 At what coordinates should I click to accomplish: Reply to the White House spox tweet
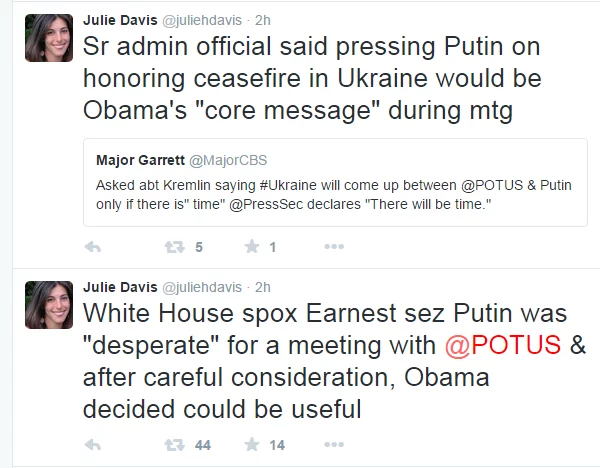pyautogui.click(x=93, y=443)
